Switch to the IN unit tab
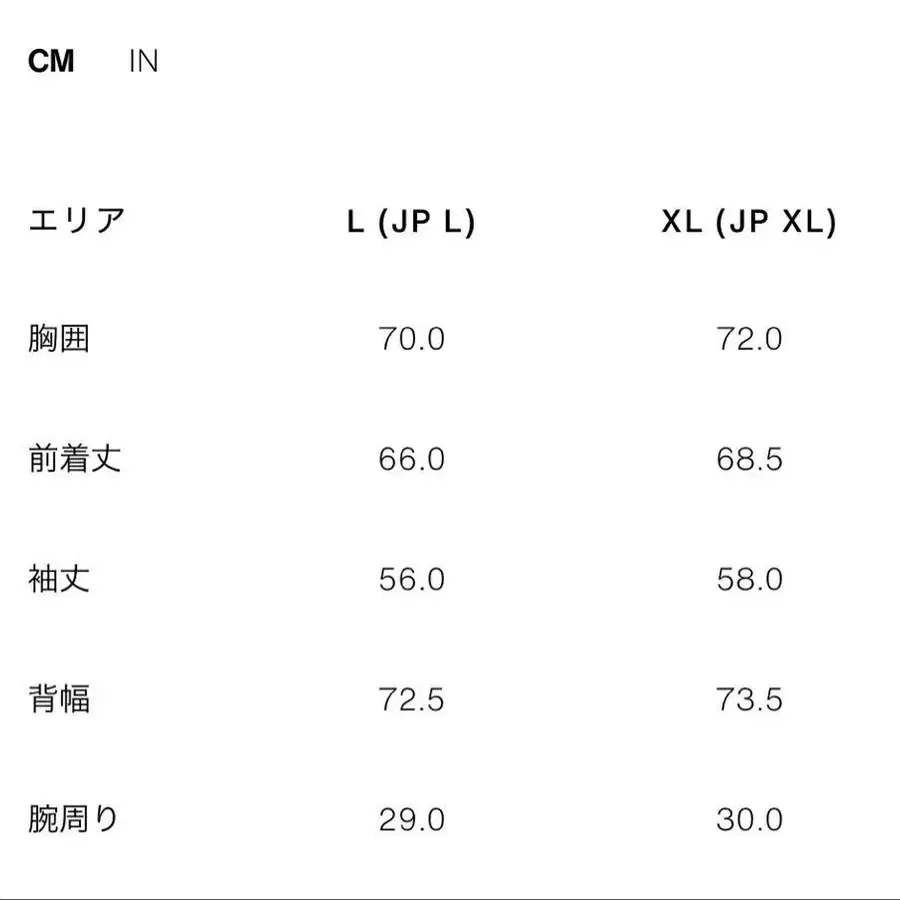 click(143, 62)
